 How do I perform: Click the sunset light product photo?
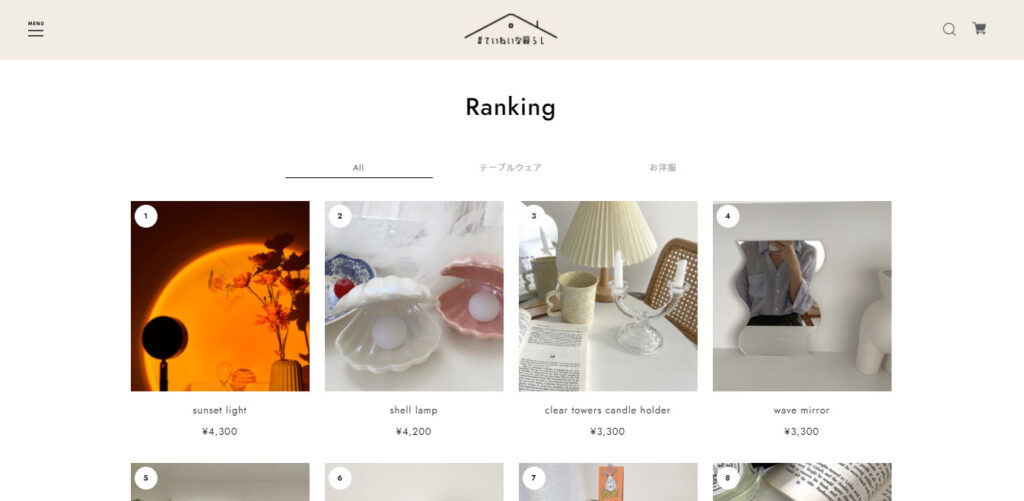tap(220, 296)
